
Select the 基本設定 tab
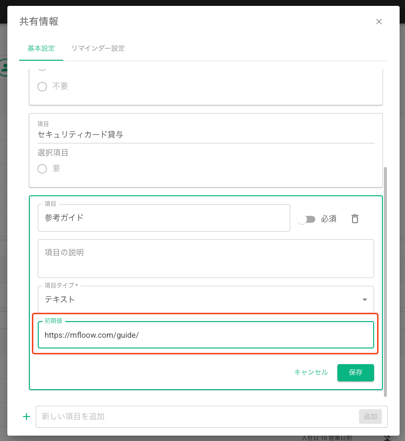[x=41, y=48]
